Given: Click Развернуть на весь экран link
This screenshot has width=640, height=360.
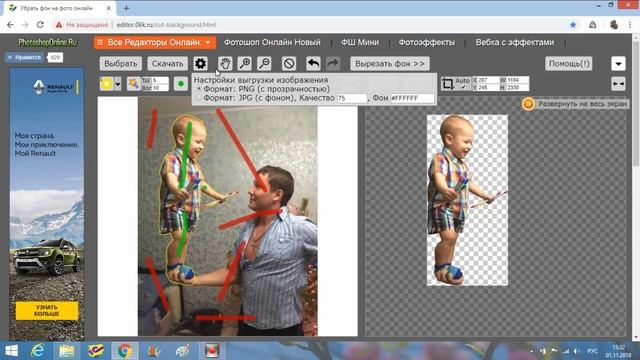Looking at the screenshot, I should click(582, 104).
